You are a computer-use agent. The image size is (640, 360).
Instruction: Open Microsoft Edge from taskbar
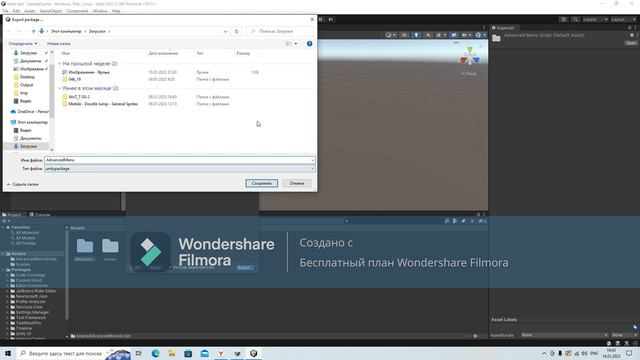(156, 353)
